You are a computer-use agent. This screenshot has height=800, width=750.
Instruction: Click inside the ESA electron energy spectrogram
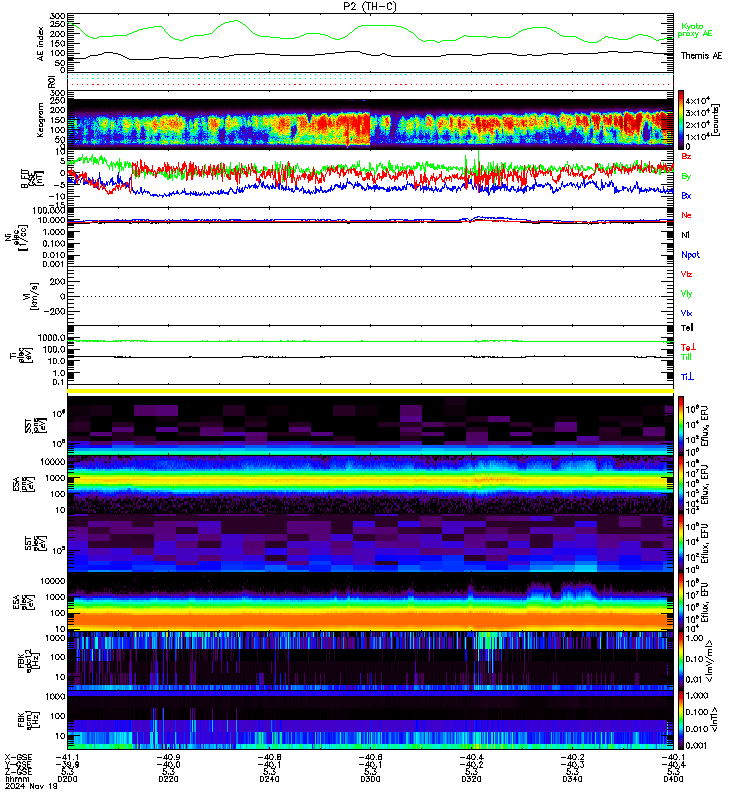coord(370,602)
